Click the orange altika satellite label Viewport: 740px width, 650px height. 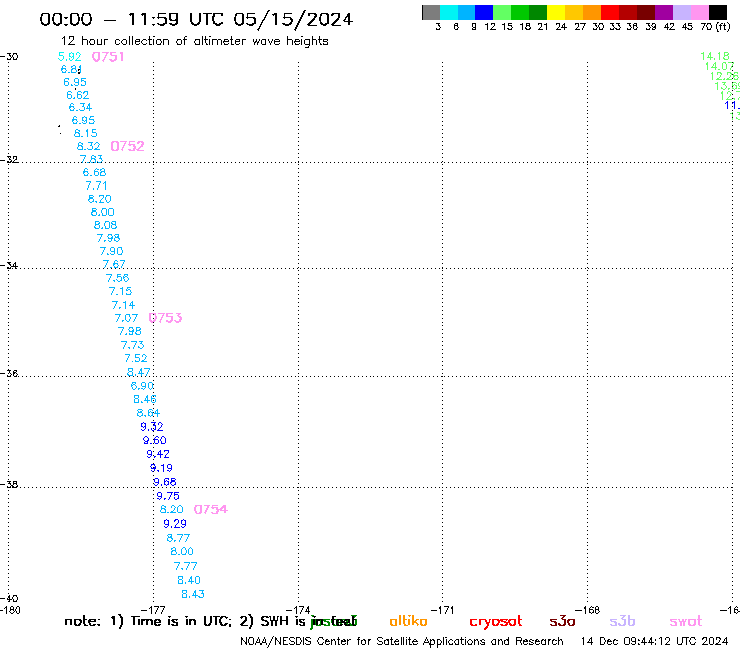pos(408,621)
